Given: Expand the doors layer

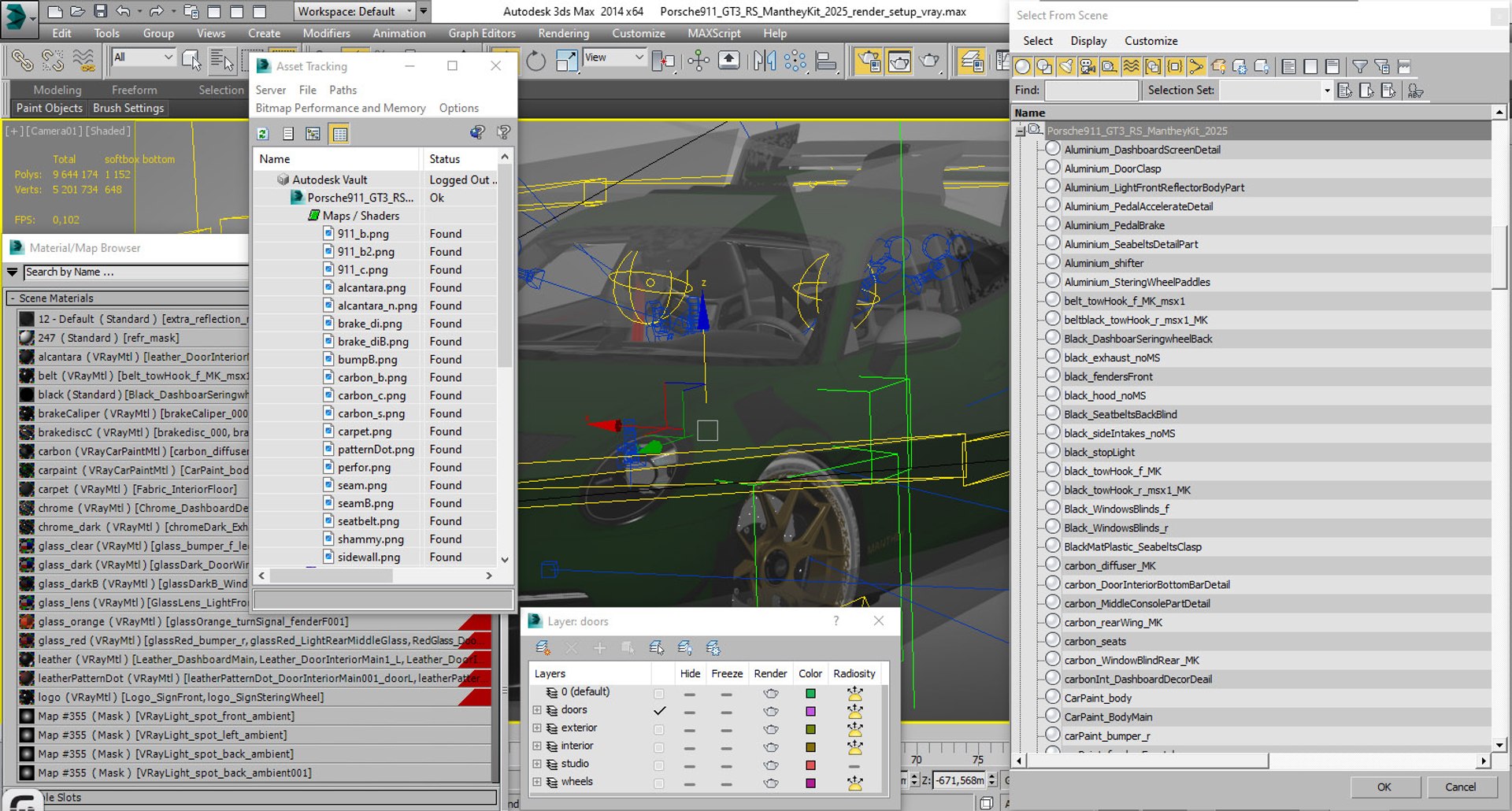Looking at the screenshot, I should (537, 710).
